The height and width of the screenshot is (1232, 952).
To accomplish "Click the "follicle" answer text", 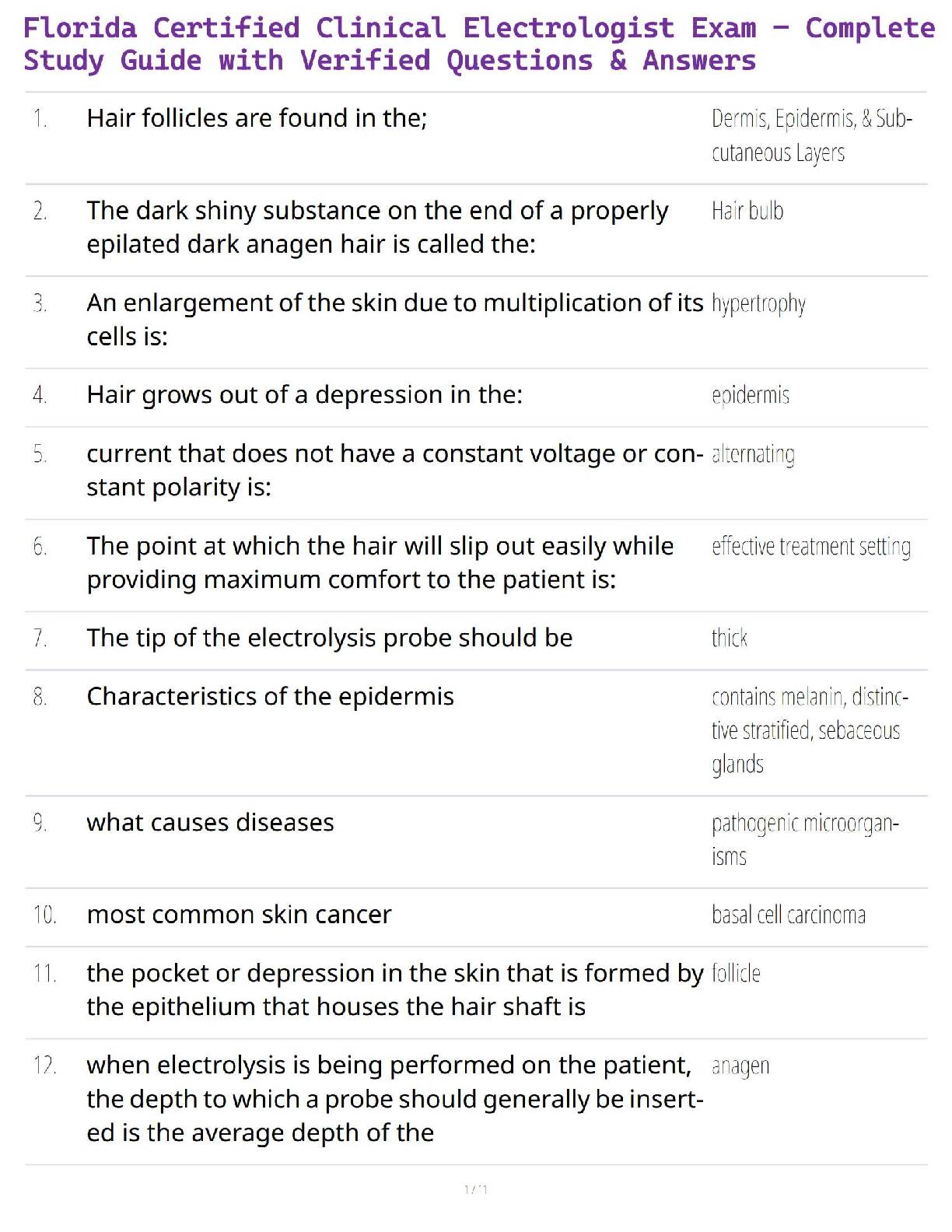I will click(x=736, y=974).
